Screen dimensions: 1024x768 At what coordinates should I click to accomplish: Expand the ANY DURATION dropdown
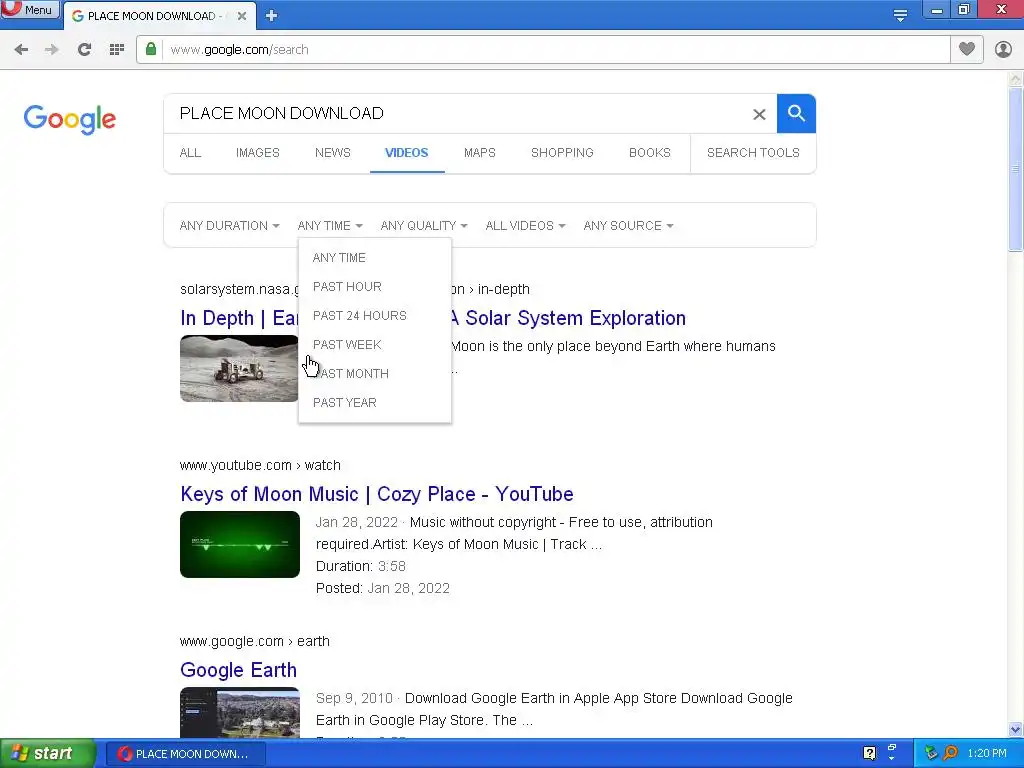pyautogui.click(x=229, y=226)
